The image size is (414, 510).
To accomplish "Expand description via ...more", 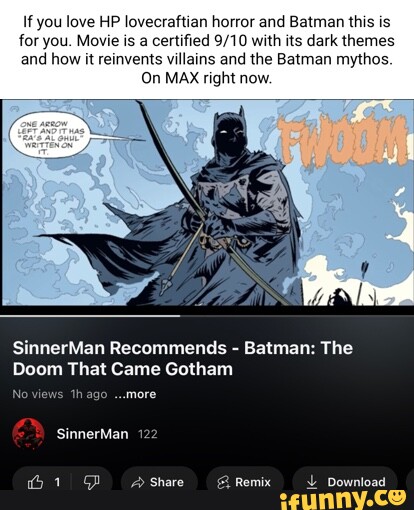I will [x=135, y=394].
